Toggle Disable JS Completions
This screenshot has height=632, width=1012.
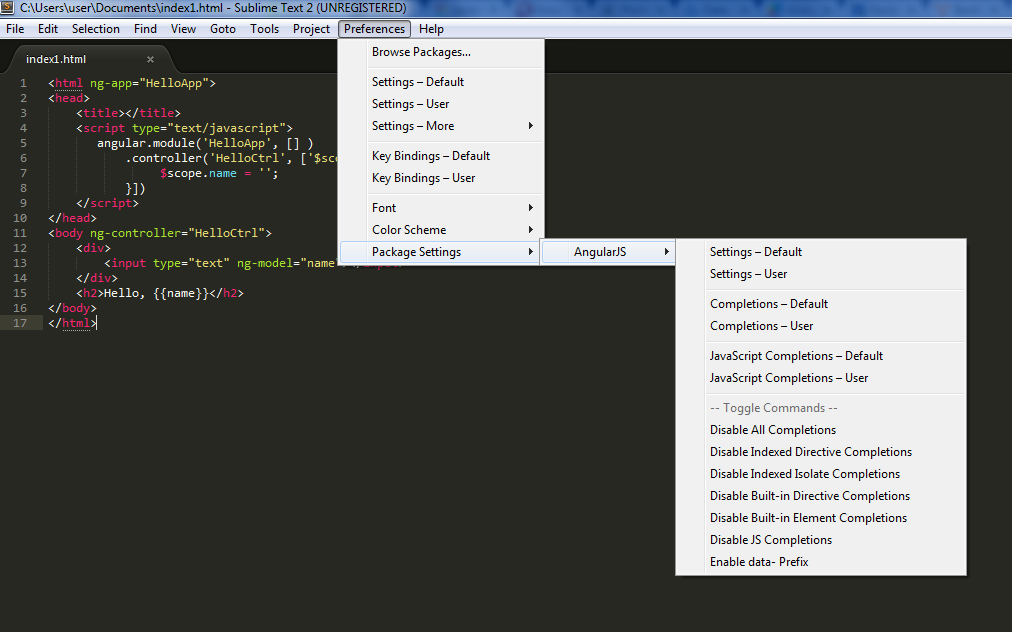pos(821,540)
